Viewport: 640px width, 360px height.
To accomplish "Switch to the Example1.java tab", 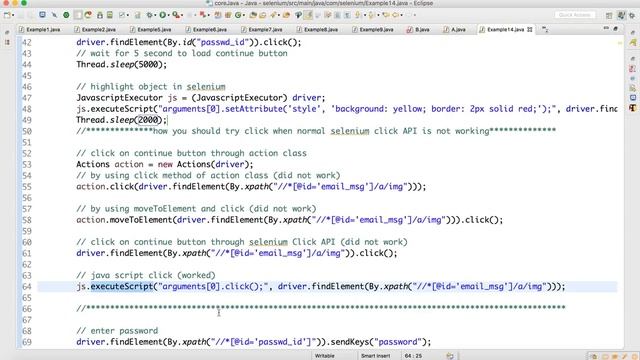I will point(40,29).
